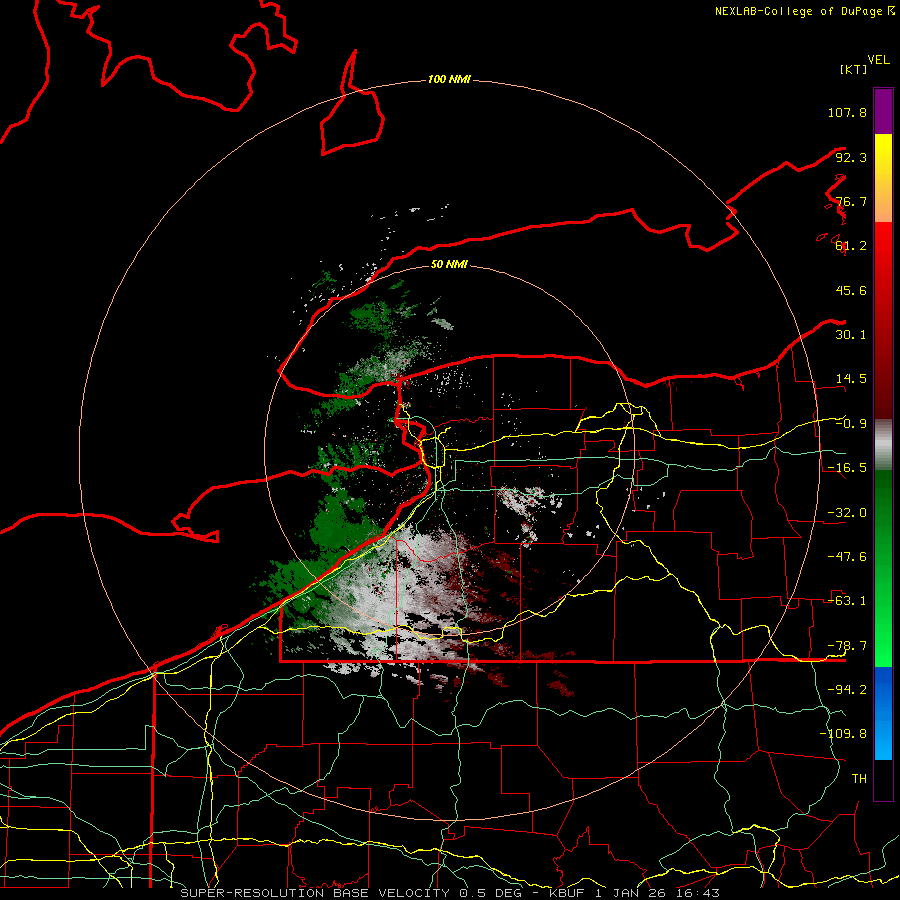The height and width of the screenshot is (900, 900).
Task: Click the -16.5 scale value
Action: [x=847, y=468]
